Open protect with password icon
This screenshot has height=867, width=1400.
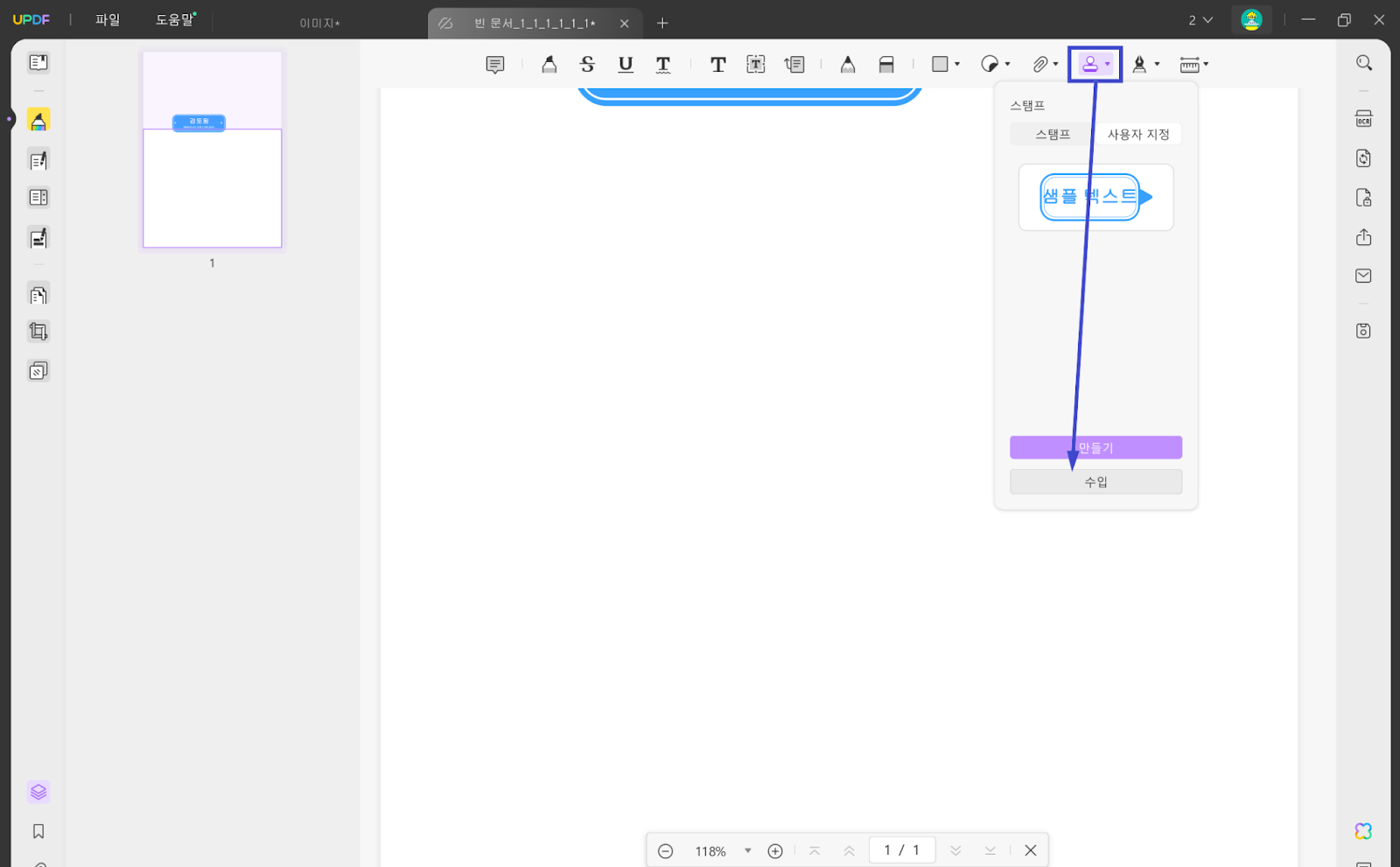1364,198
